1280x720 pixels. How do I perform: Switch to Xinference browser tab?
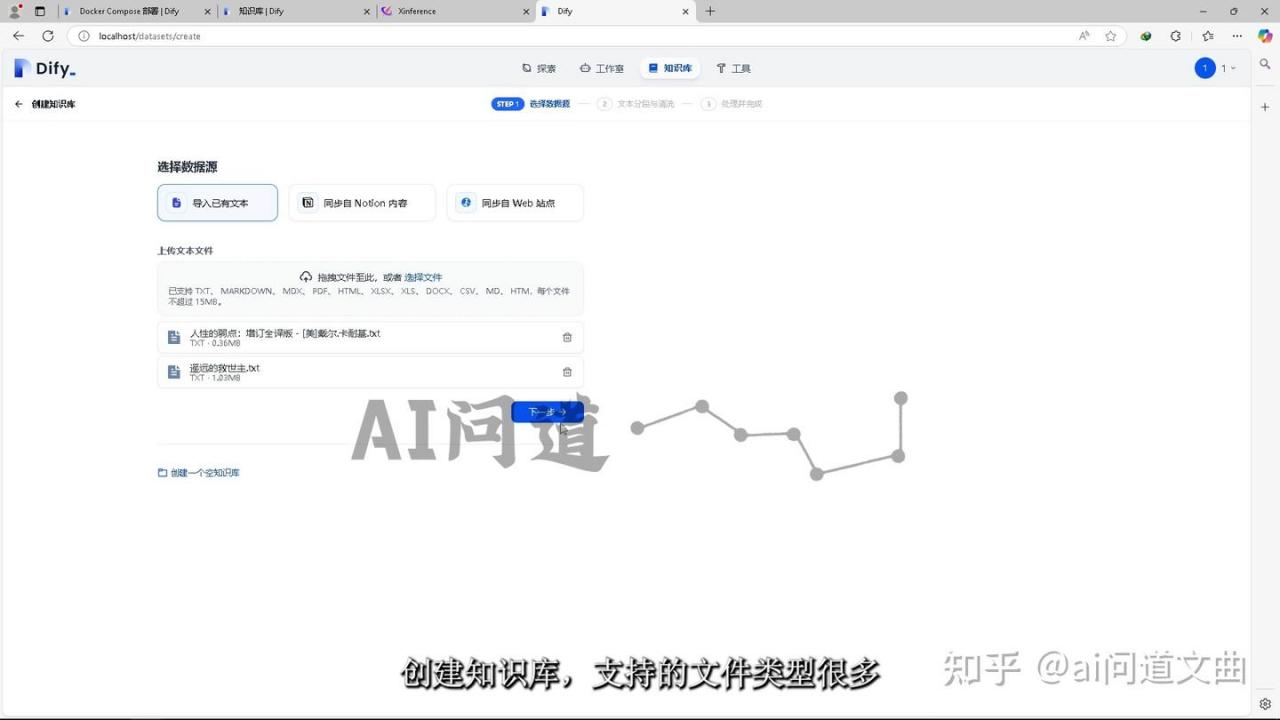coord(456,12)
